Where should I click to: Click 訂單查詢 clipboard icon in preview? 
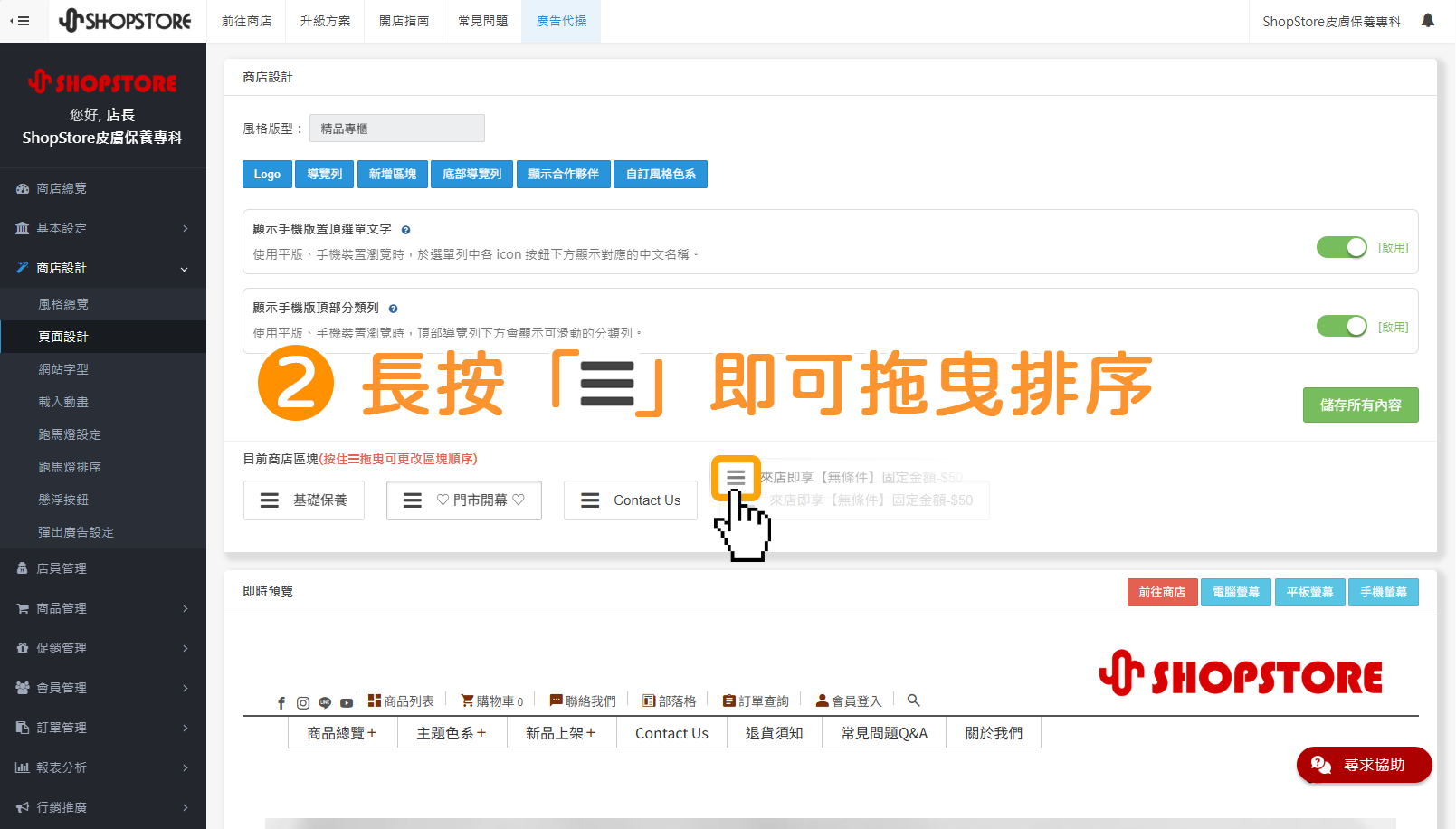click(729, 700)
